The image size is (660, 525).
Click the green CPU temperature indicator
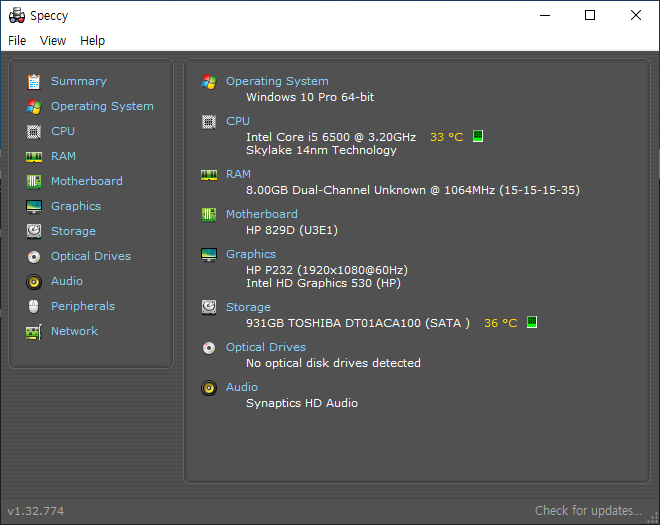click(478, 136)
